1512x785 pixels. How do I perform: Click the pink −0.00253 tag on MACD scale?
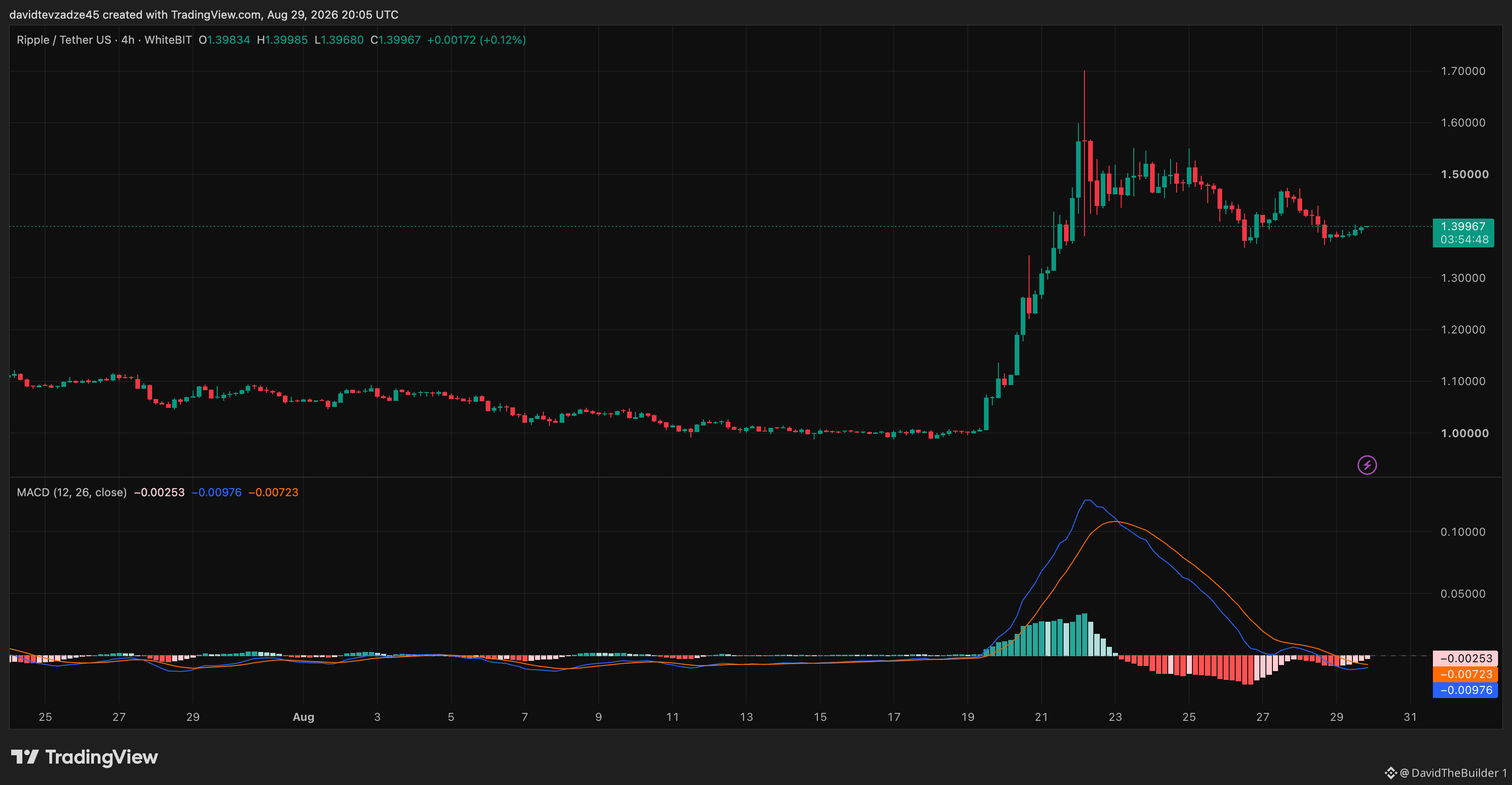pyautogui.click(x=1465, y=658)
